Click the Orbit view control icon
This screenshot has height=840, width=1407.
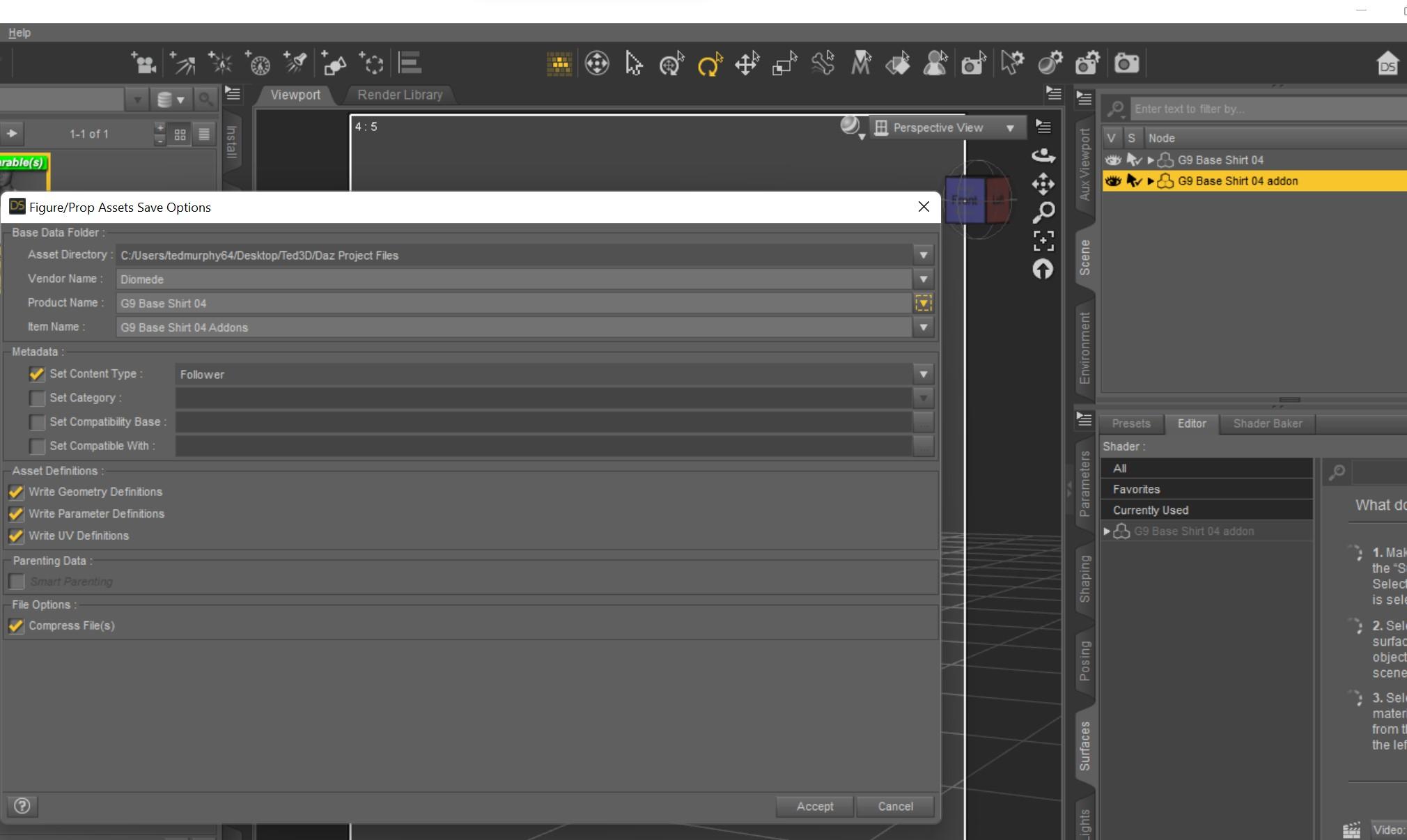pyautogui.click(x=1043, y=155)
